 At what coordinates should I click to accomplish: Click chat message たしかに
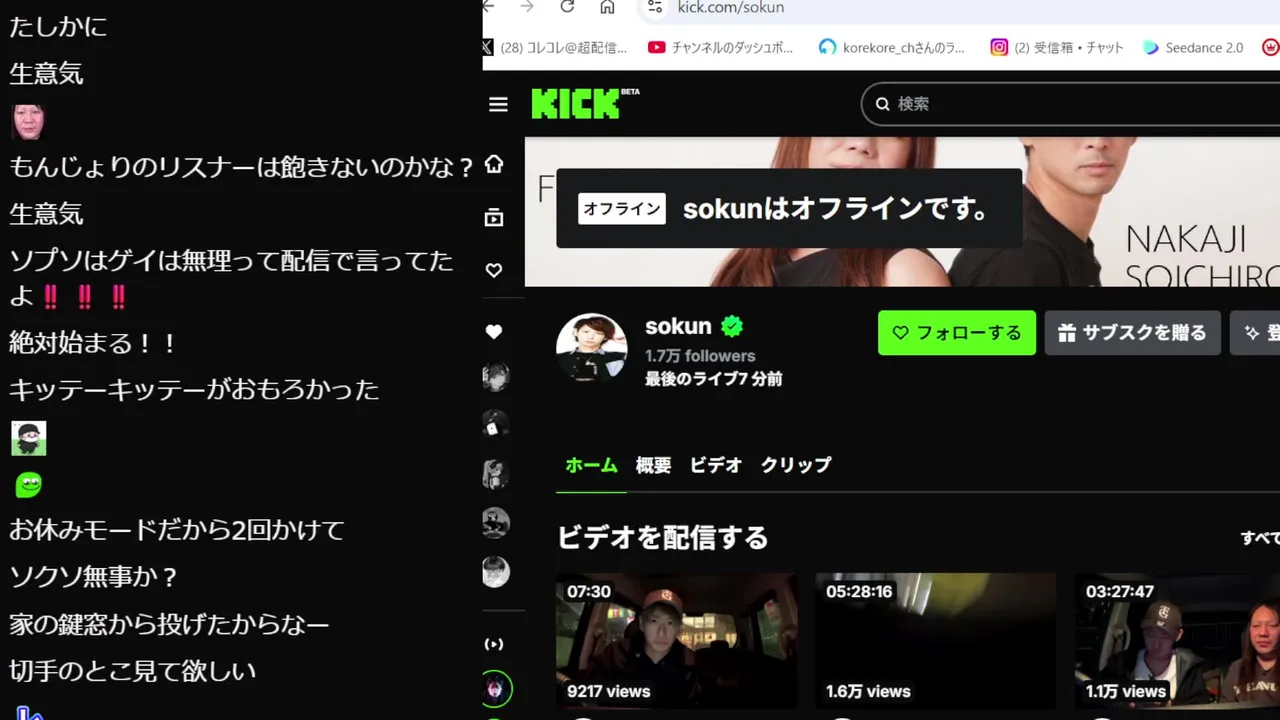[58, 27]
